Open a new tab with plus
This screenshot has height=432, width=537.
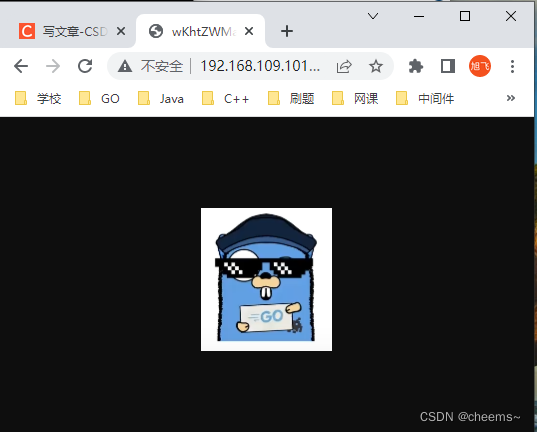tap(287, 31)
